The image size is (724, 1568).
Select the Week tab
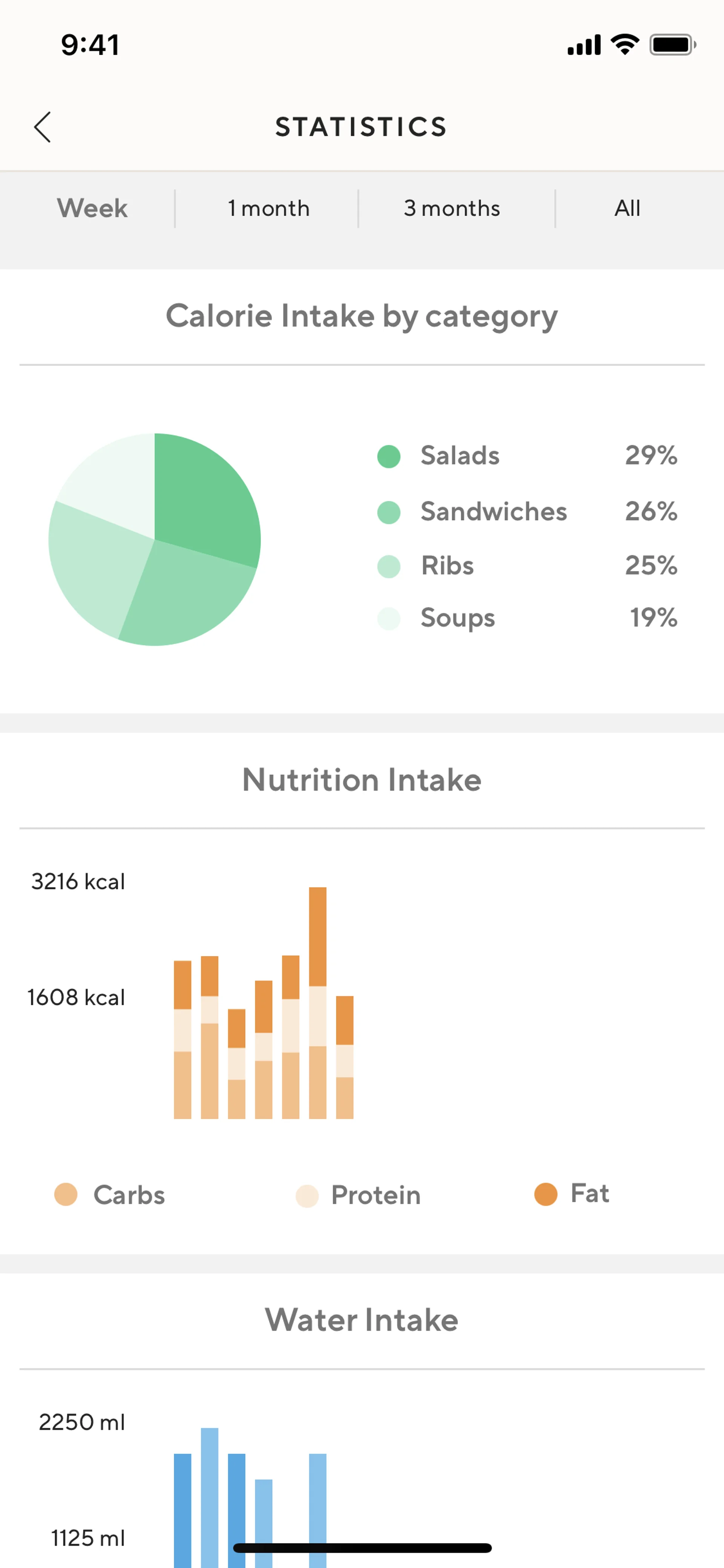click(92, 208)
